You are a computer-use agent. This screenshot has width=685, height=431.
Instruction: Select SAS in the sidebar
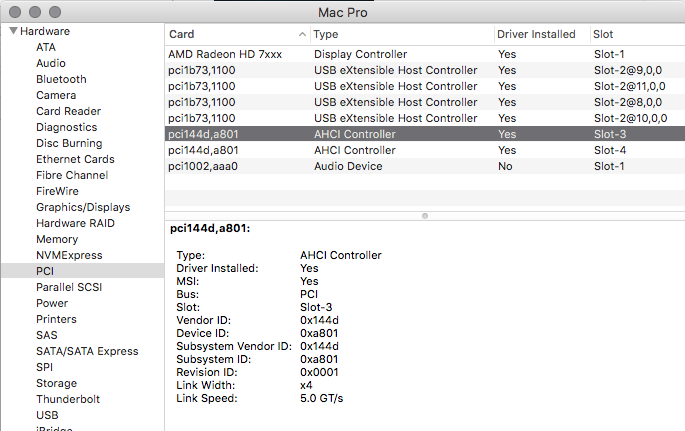(x=47, y=335)
